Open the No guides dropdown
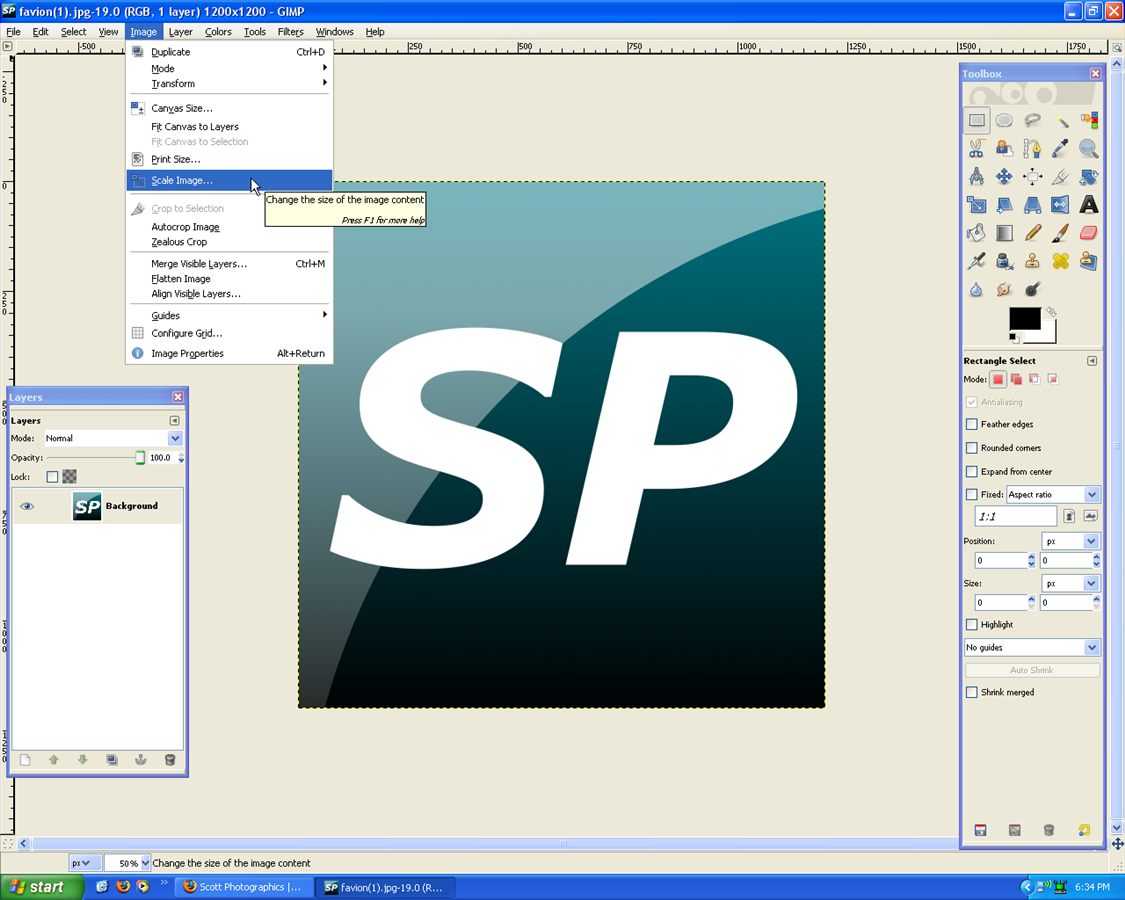Image resolution: width=1125 pixels, height=900 pixels. coord(1032,647)
